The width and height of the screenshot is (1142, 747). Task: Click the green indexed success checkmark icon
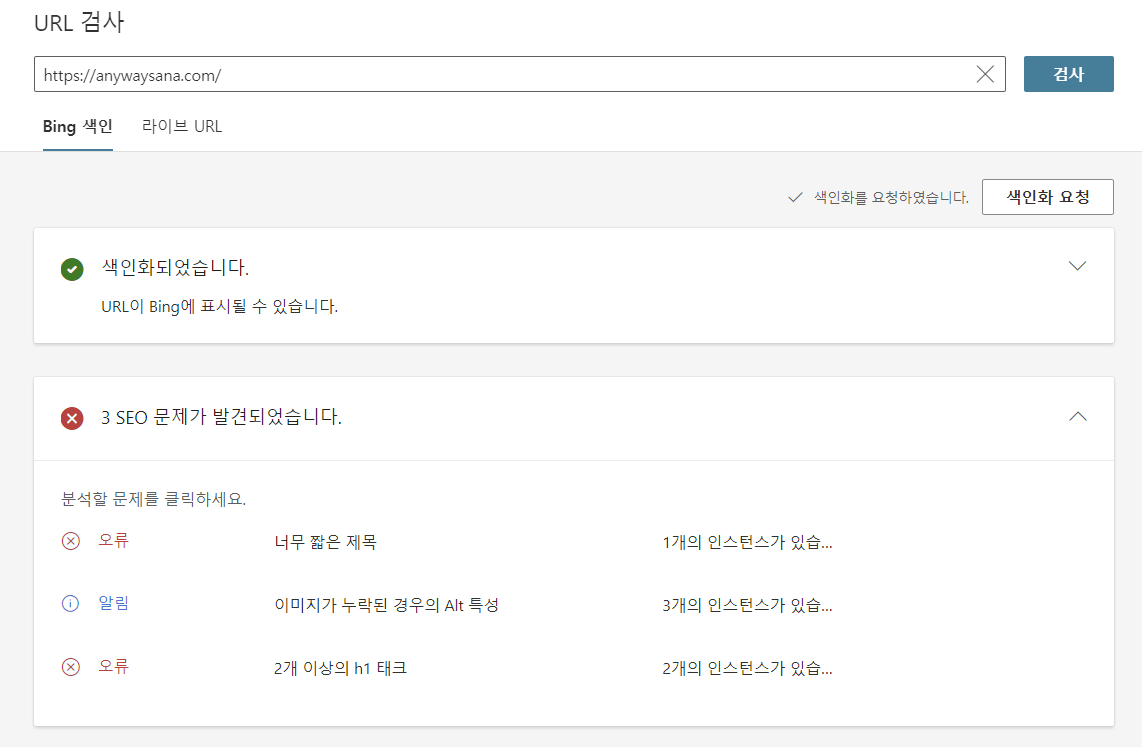pos(70,268)
